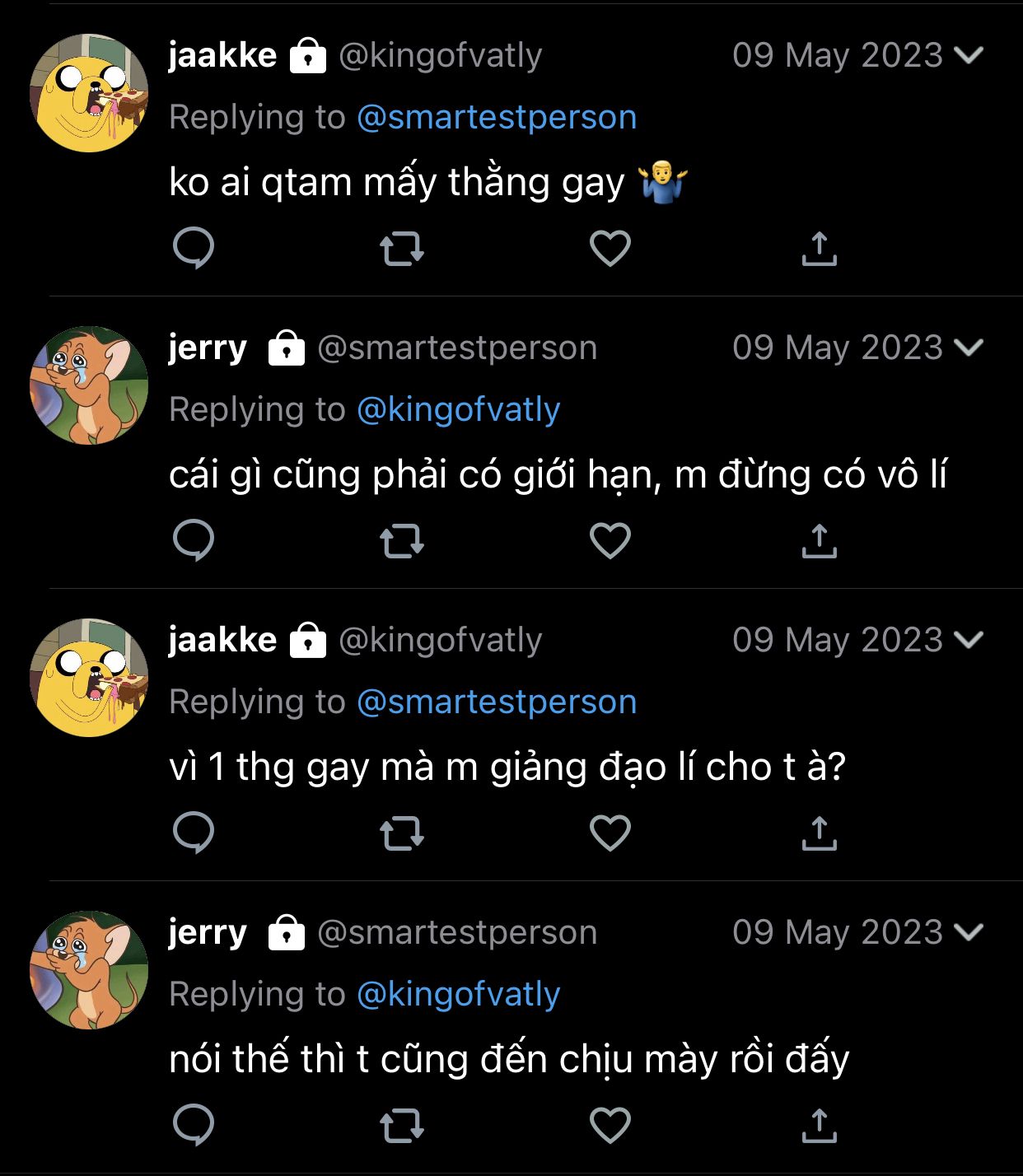This screenshot has width=1023, height=1176.
Task: Open @smartestperson link in first reply
Action: (497, 118)
